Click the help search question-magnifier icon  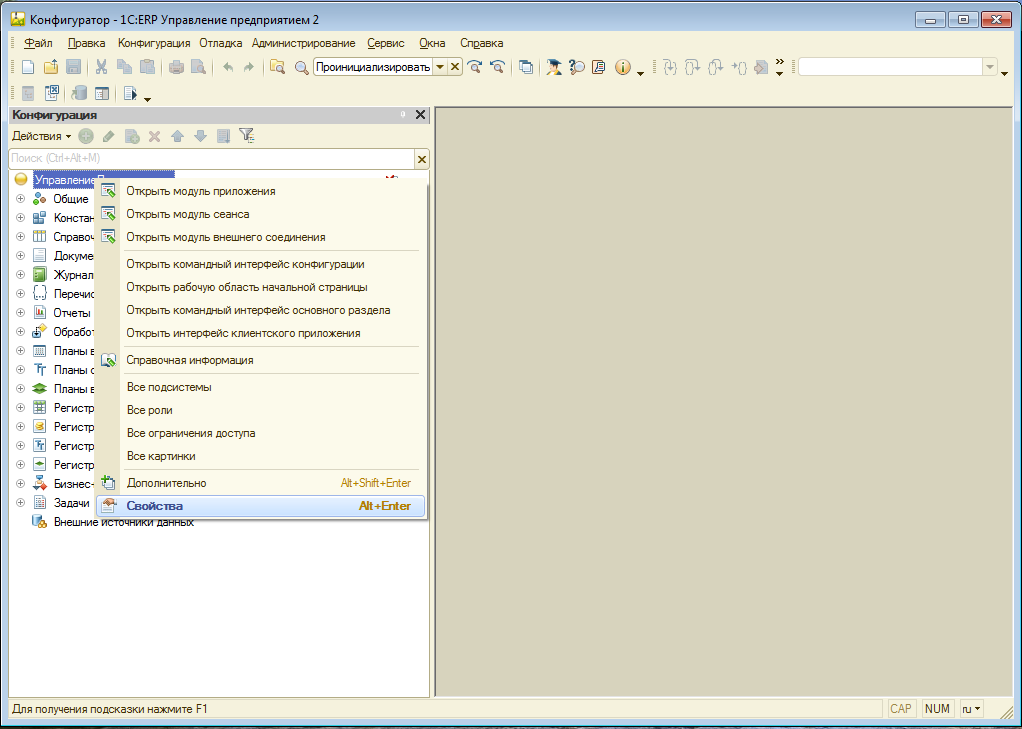pos(577,67)
